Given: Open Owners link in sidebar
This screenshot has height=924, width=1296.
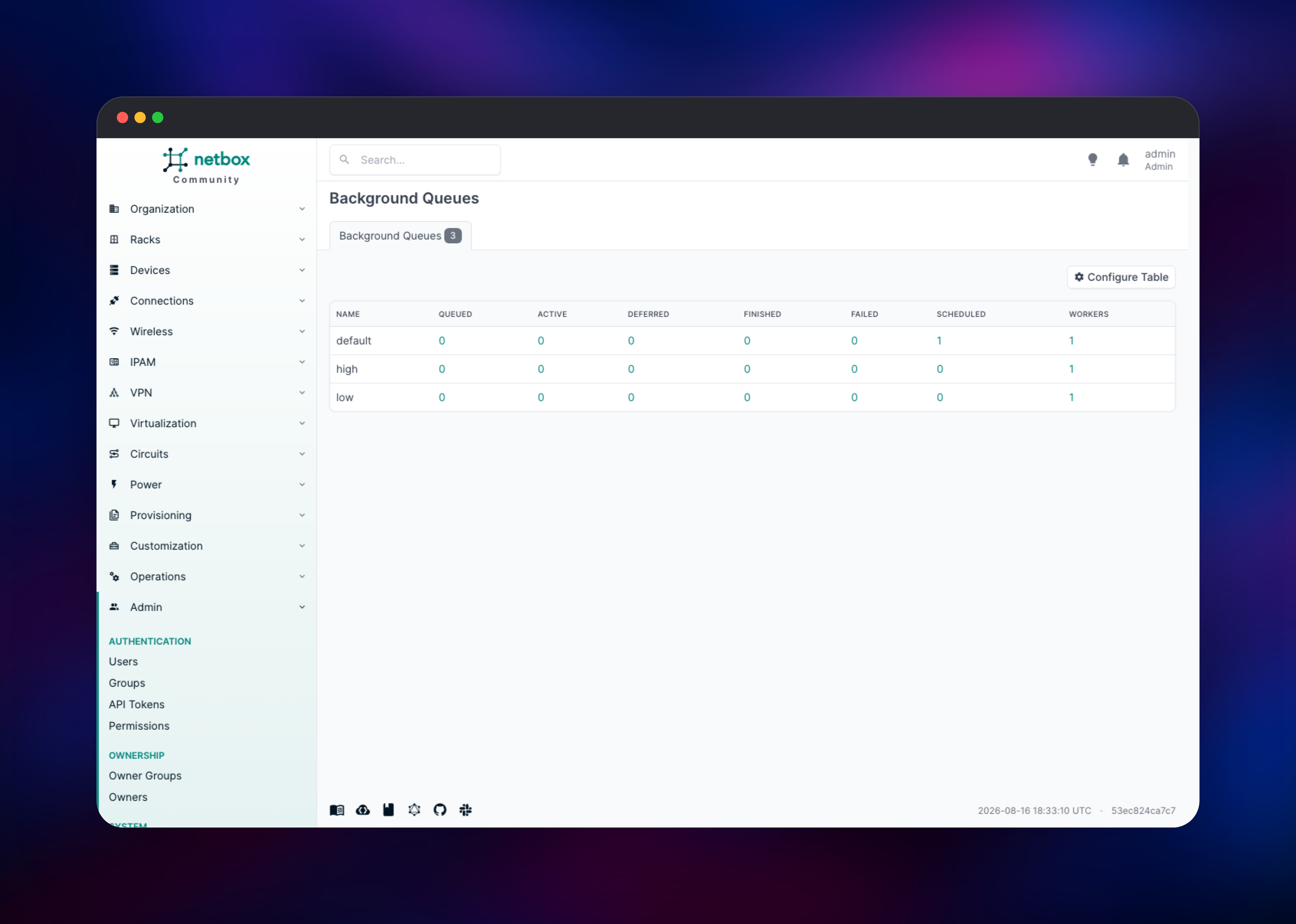Looking at the screenshot, I should (128, 797).
